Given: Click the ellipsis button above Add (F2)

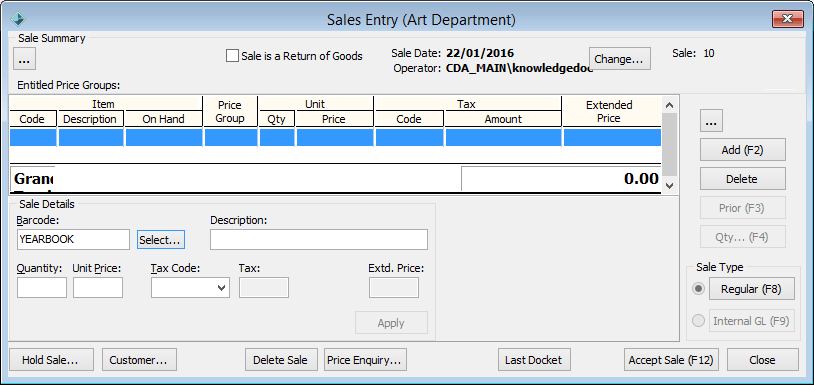Looking at the screenshot, I should (x=711, y=121).
